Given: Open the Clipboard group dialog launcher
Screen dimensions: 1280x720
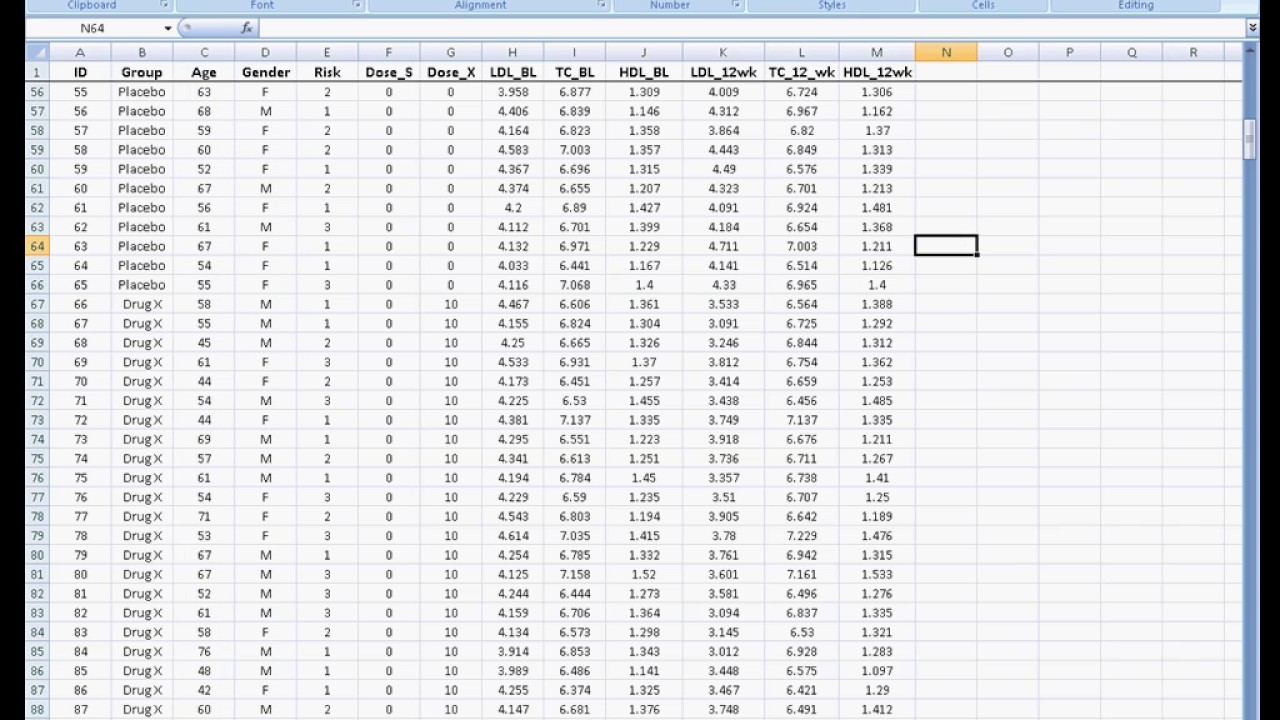Looking at the screenshot, I should [x=164, y=5].
